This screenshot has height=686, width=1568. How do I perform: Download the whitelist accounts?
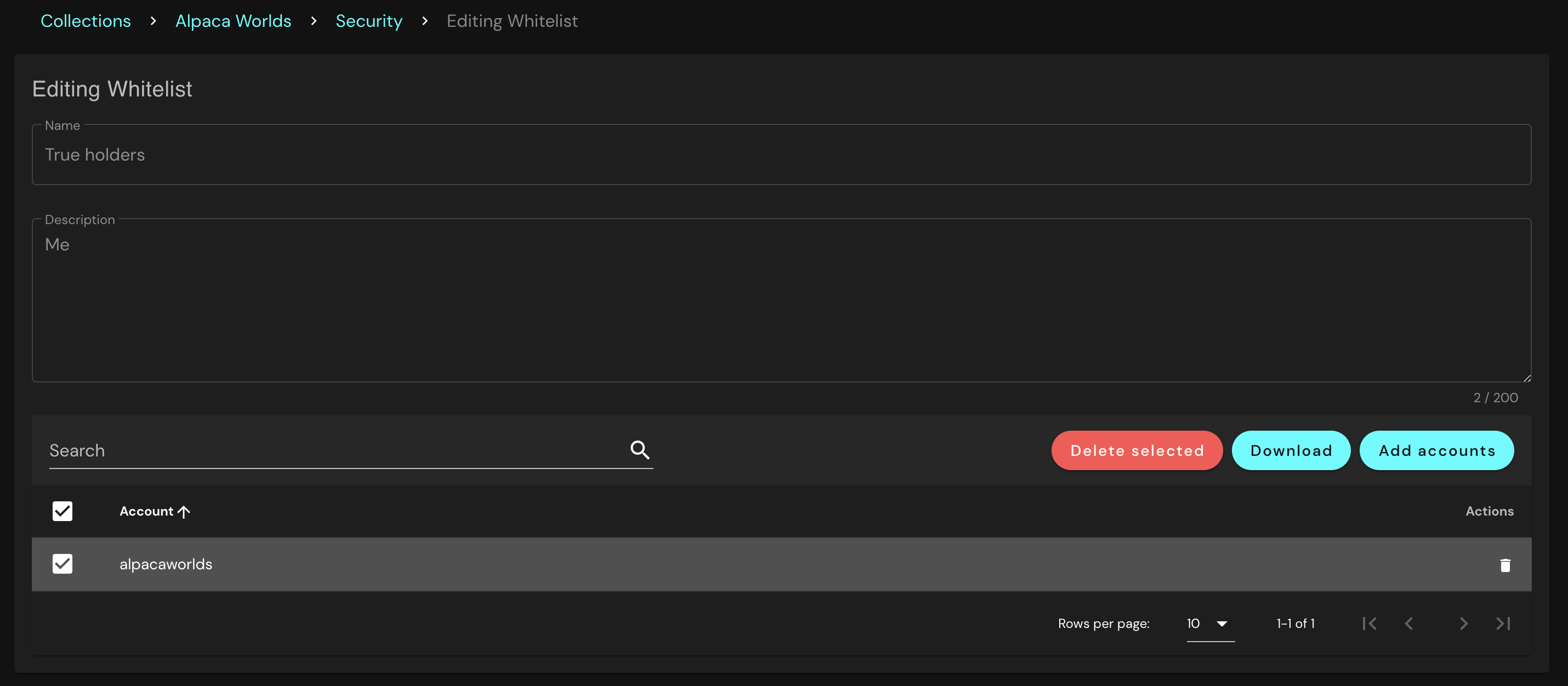[x=1291, y=450]
